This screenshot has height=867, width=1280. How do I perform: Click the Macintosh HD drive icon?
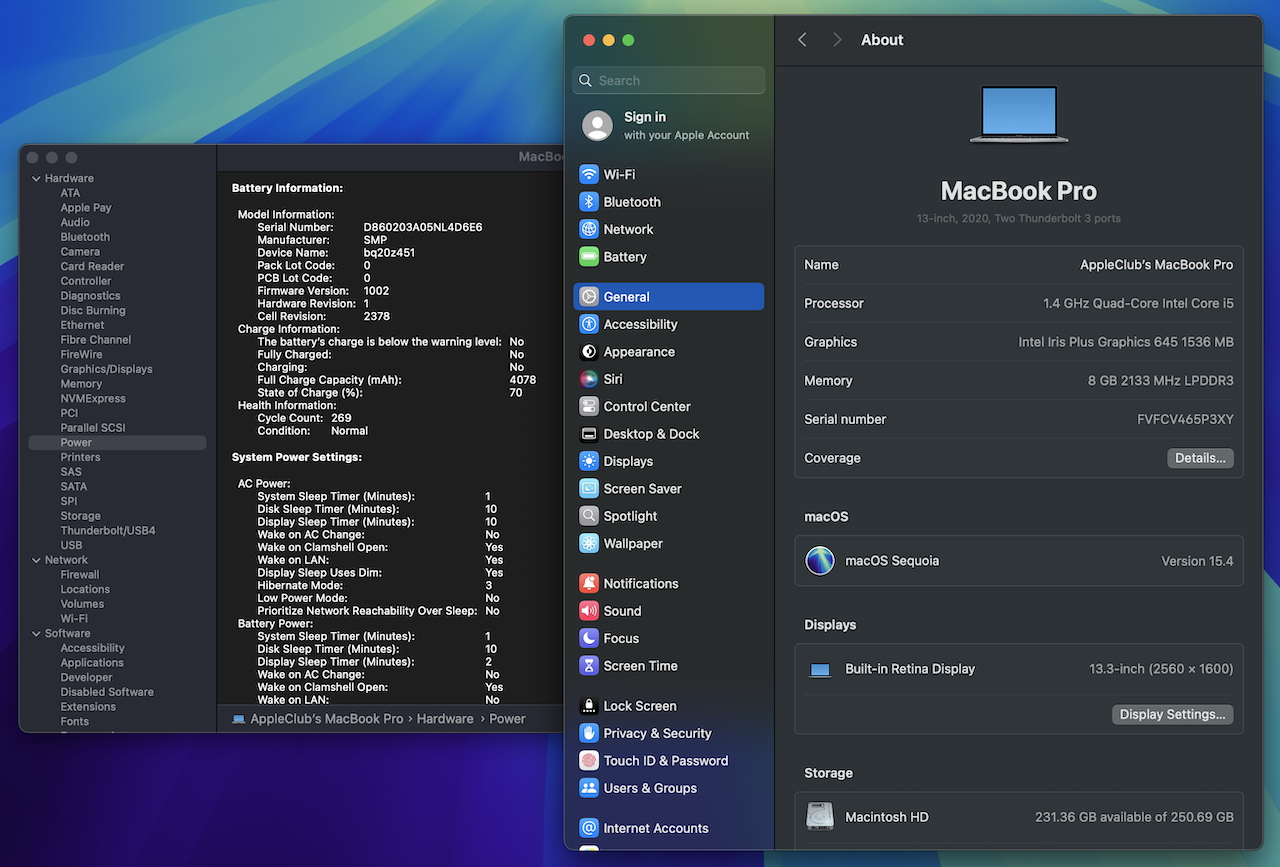(820, 817)
